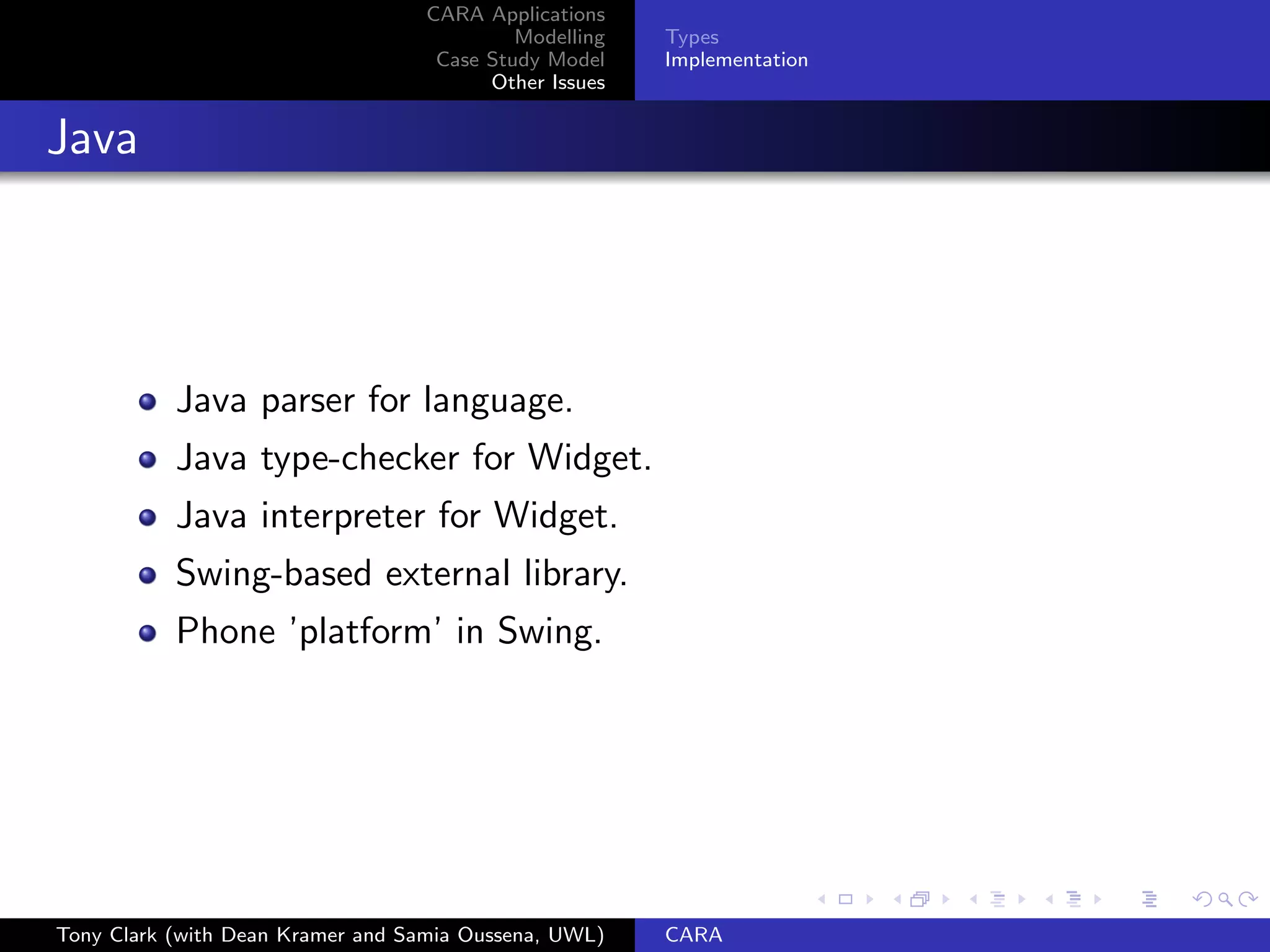
Task: Click 'Phone 'platform' in Swing.' bullet
Action: [389, 632]
